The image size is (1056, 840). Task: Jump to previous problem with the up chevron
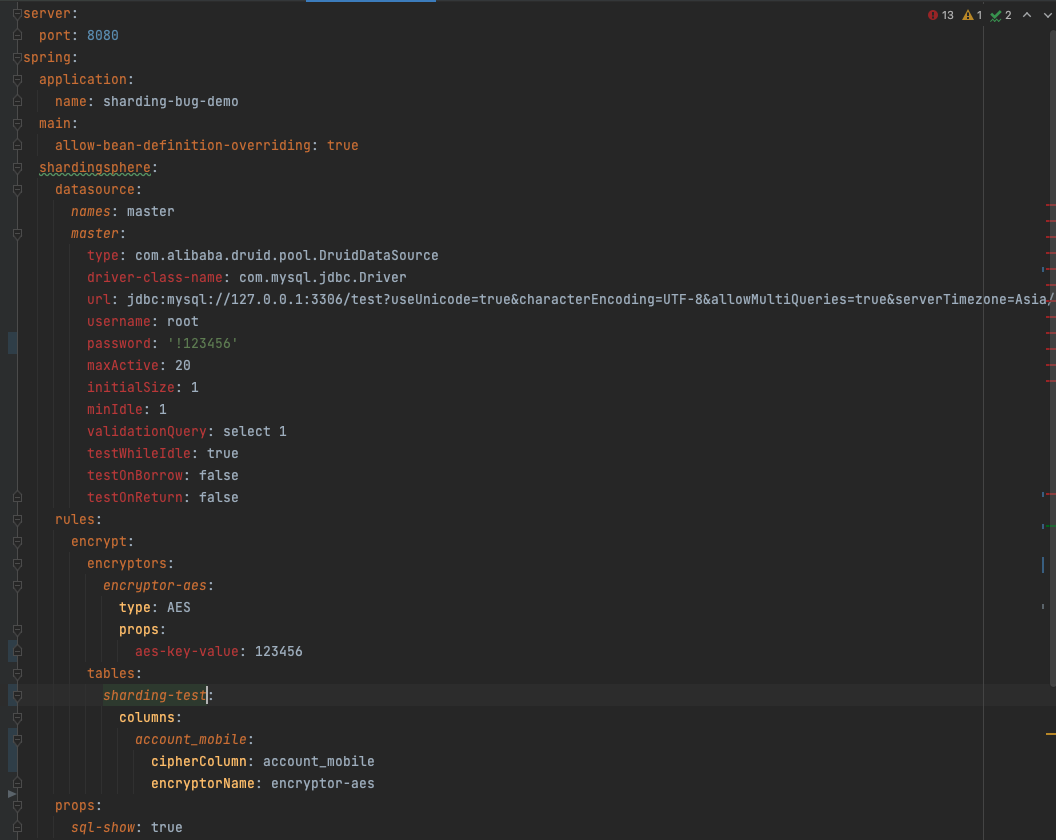point(1025,15)
